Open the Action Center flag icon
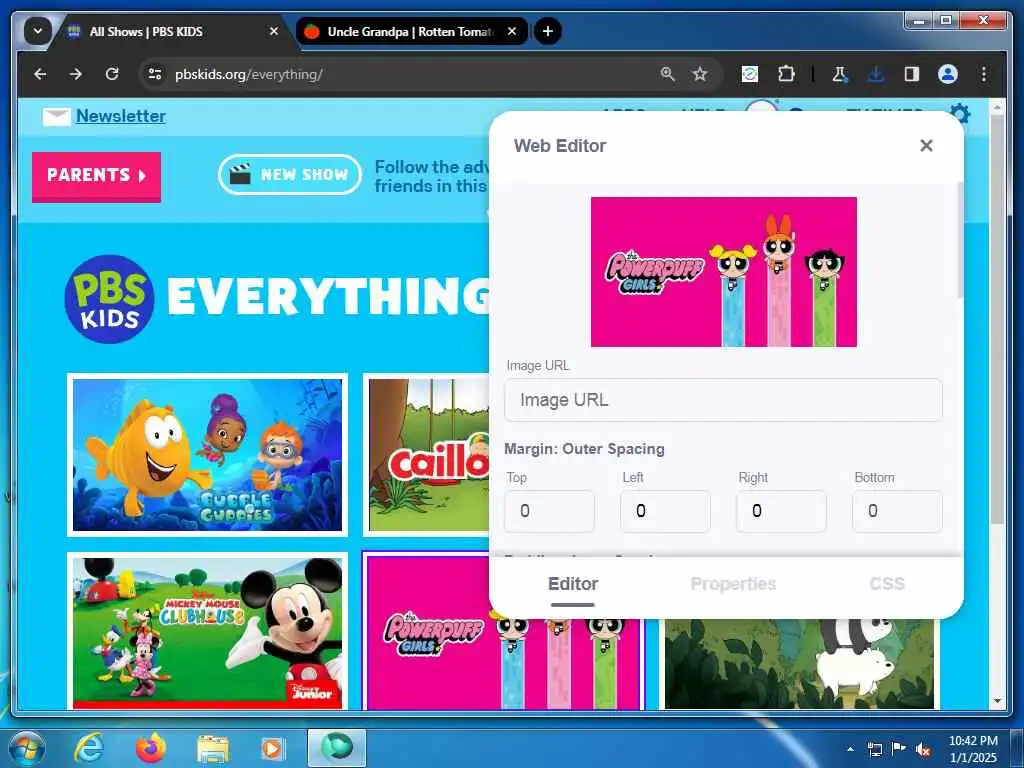Image resolution: width=1024 pixels, height=768 pixels. pos(899,749)
